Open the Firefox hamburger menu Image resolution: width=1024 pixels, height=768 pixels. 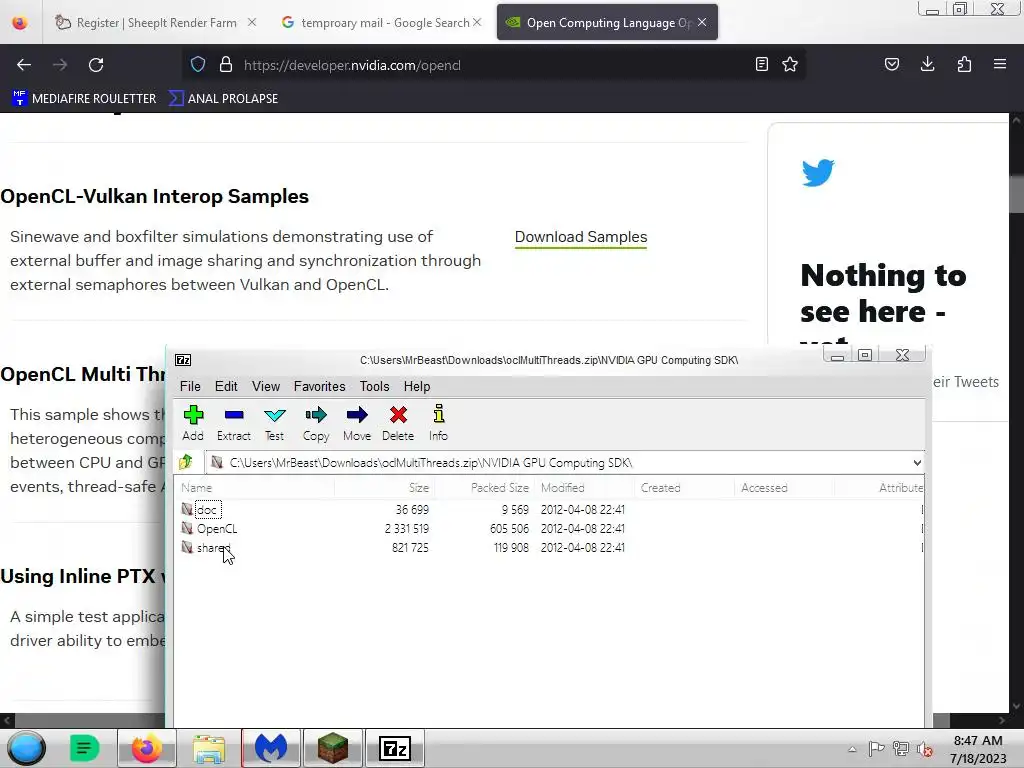1000,64
